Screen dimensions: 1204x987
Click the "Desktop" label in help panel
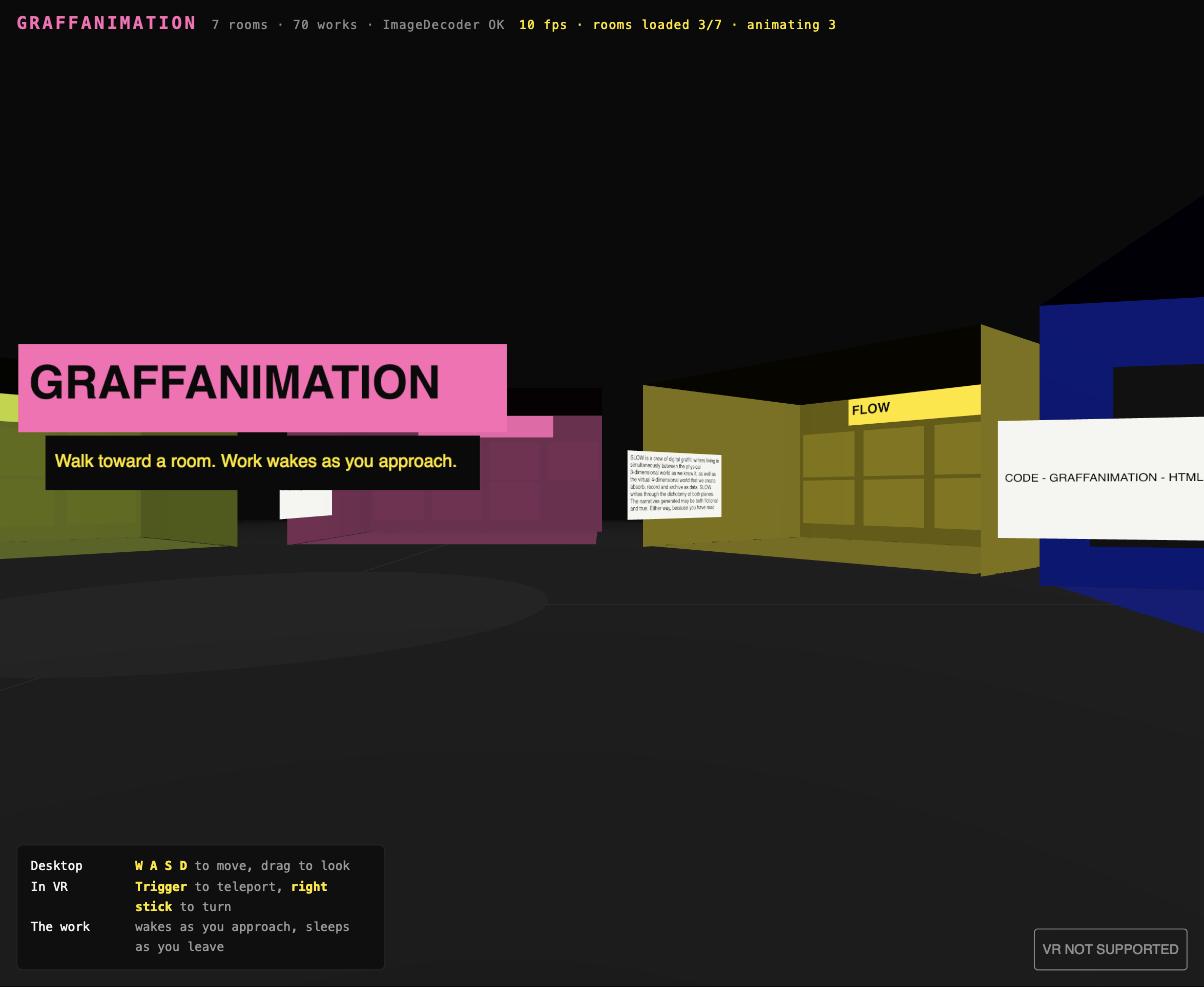point(57,866)
